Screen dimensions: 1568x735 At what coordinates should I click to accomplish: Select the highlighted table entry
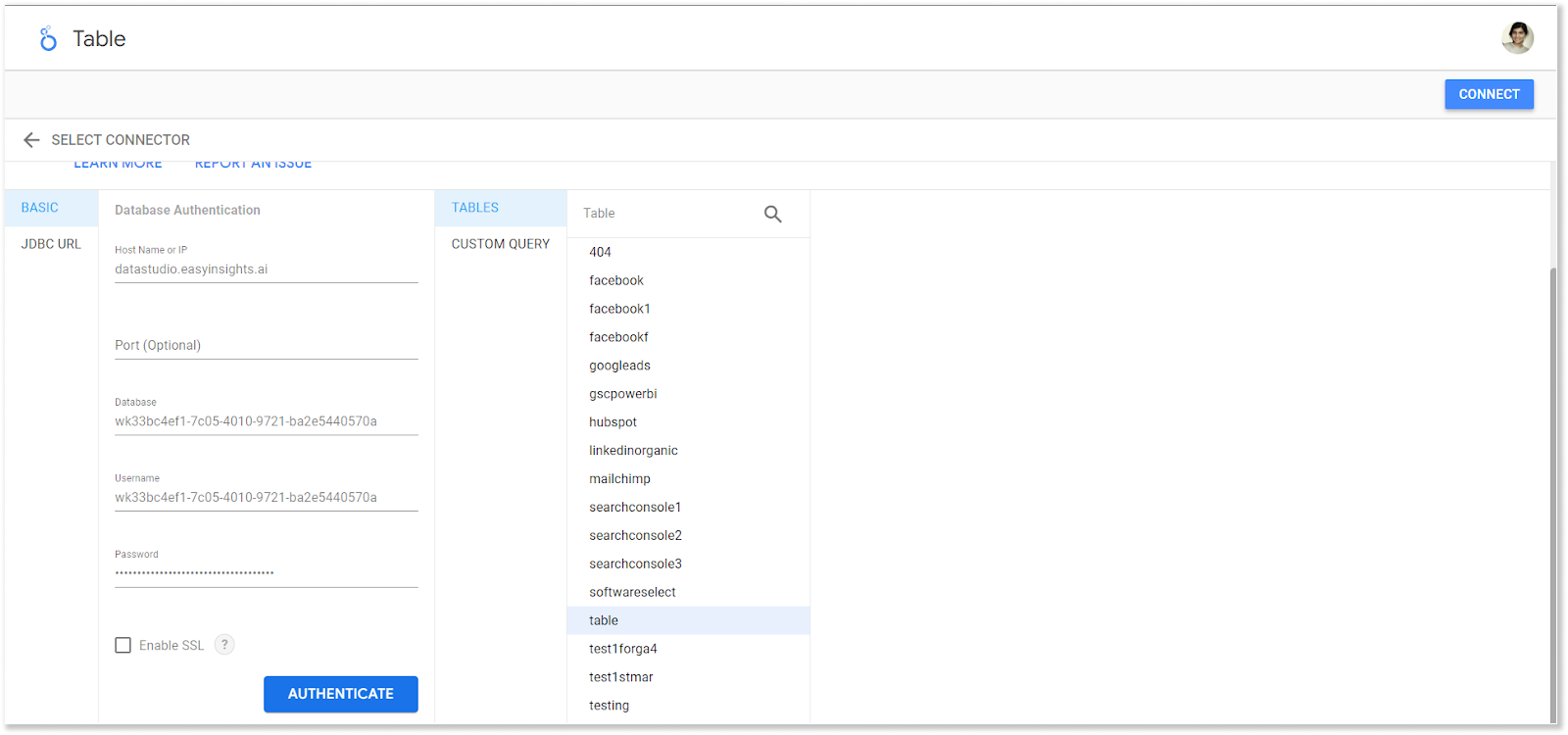point(688,620)
